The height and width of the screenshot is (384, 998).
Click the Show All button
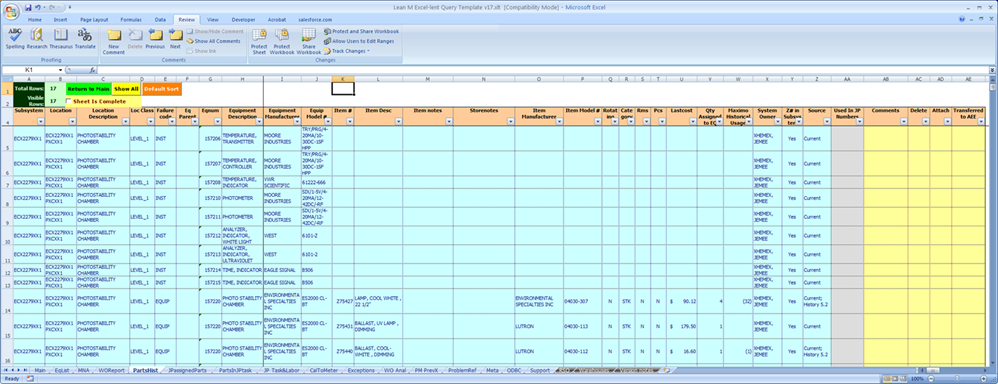point(126,89)
